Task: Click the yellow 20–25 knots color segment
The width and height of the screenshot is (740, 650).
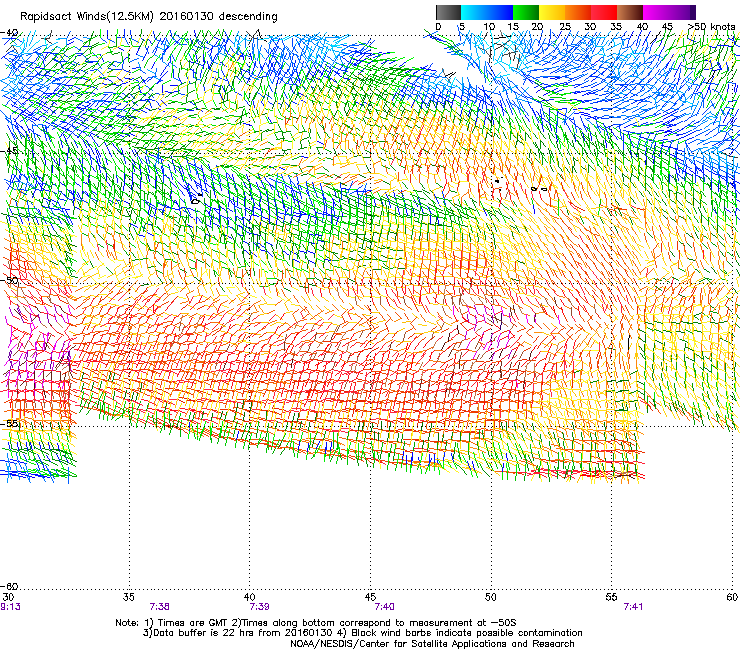Action: pyautogui.click(x=552, y=12)
